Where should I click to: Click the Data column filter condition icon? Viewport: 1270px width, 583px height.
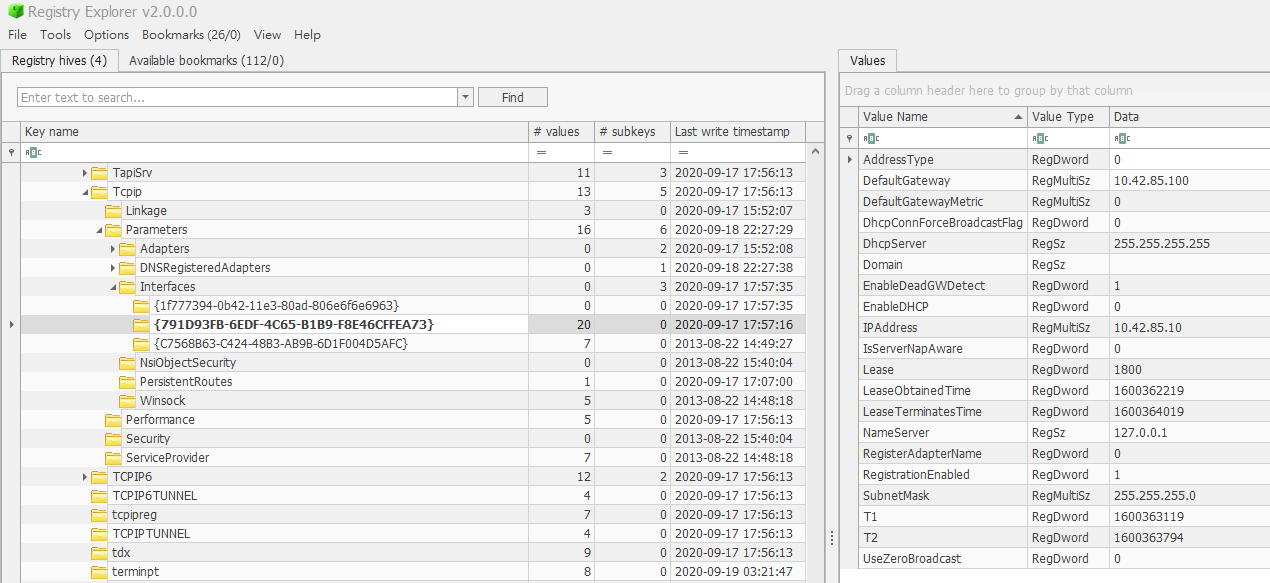click(x=1121, y=138)
